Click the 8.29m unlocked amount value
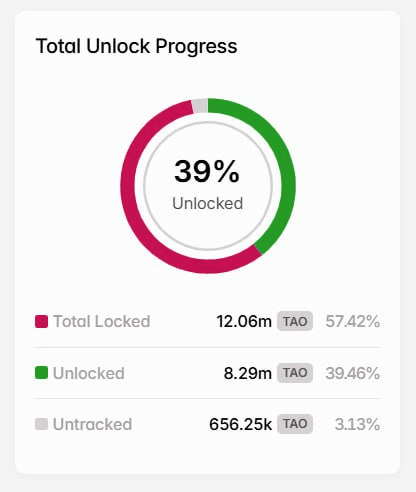The image size is (416, 492). click(248, 373)
